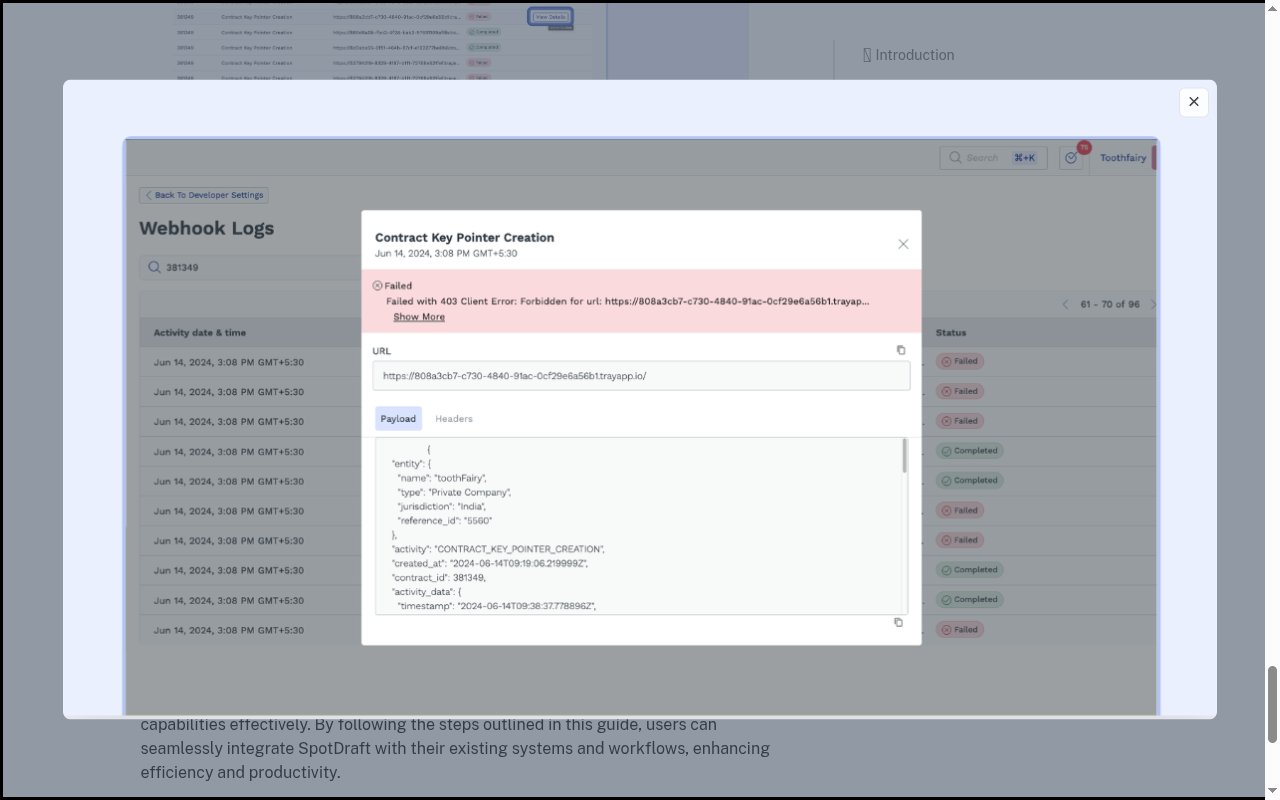Click the Contract Key Pointer Creation dialog title

pos(464,237)
